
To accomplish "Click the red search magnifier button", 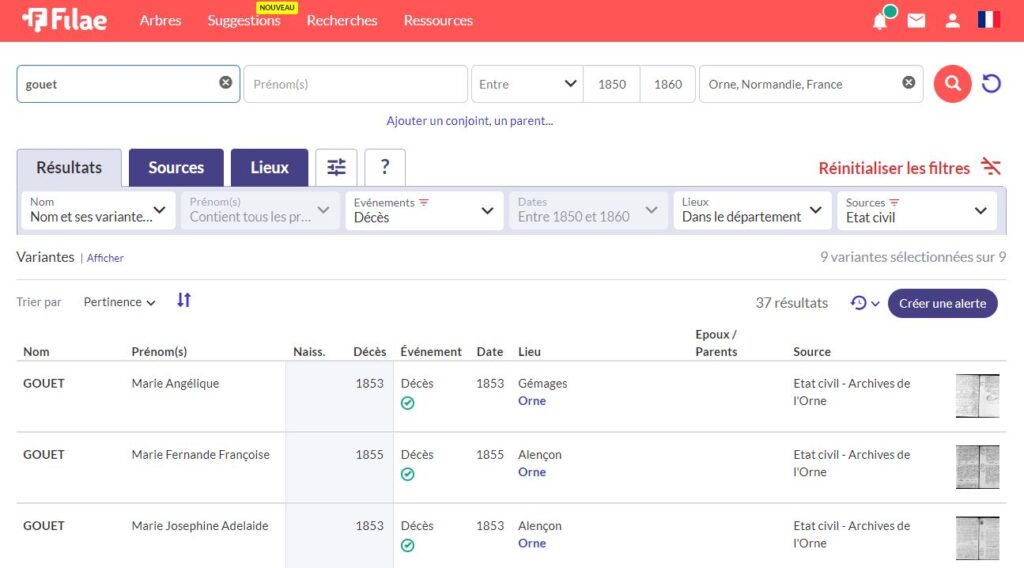I will click(952, 84).
